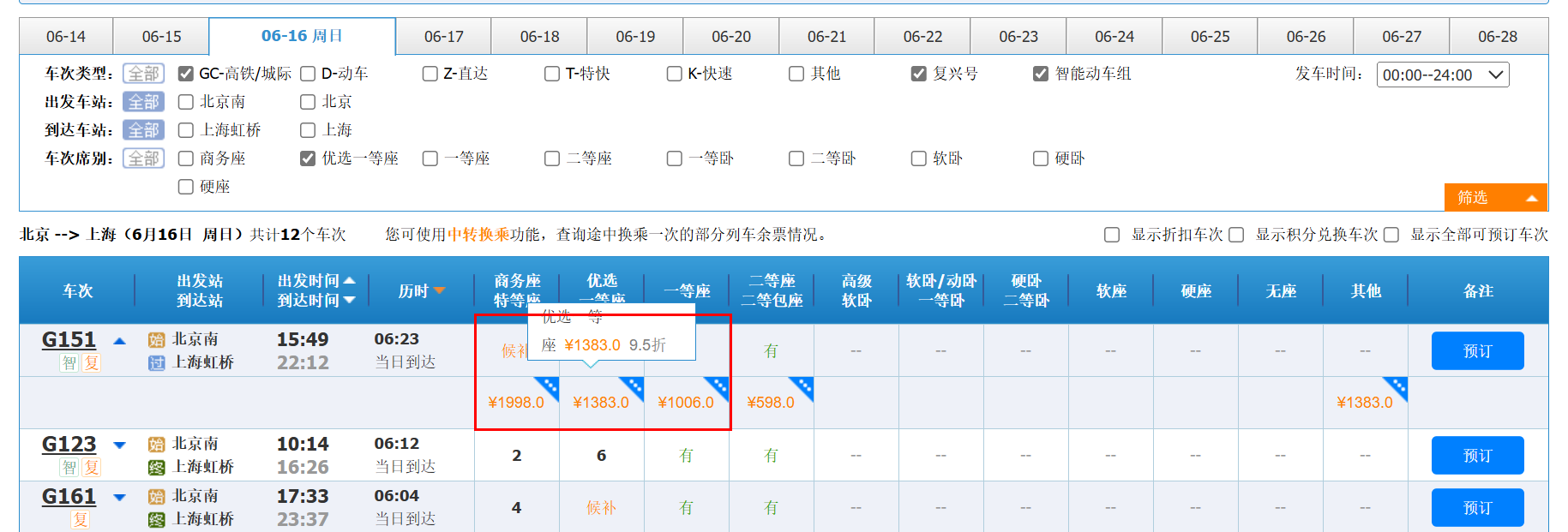1568x532 pixels.
Task: Expand price details for train G123
Action: tap(120, 445)
